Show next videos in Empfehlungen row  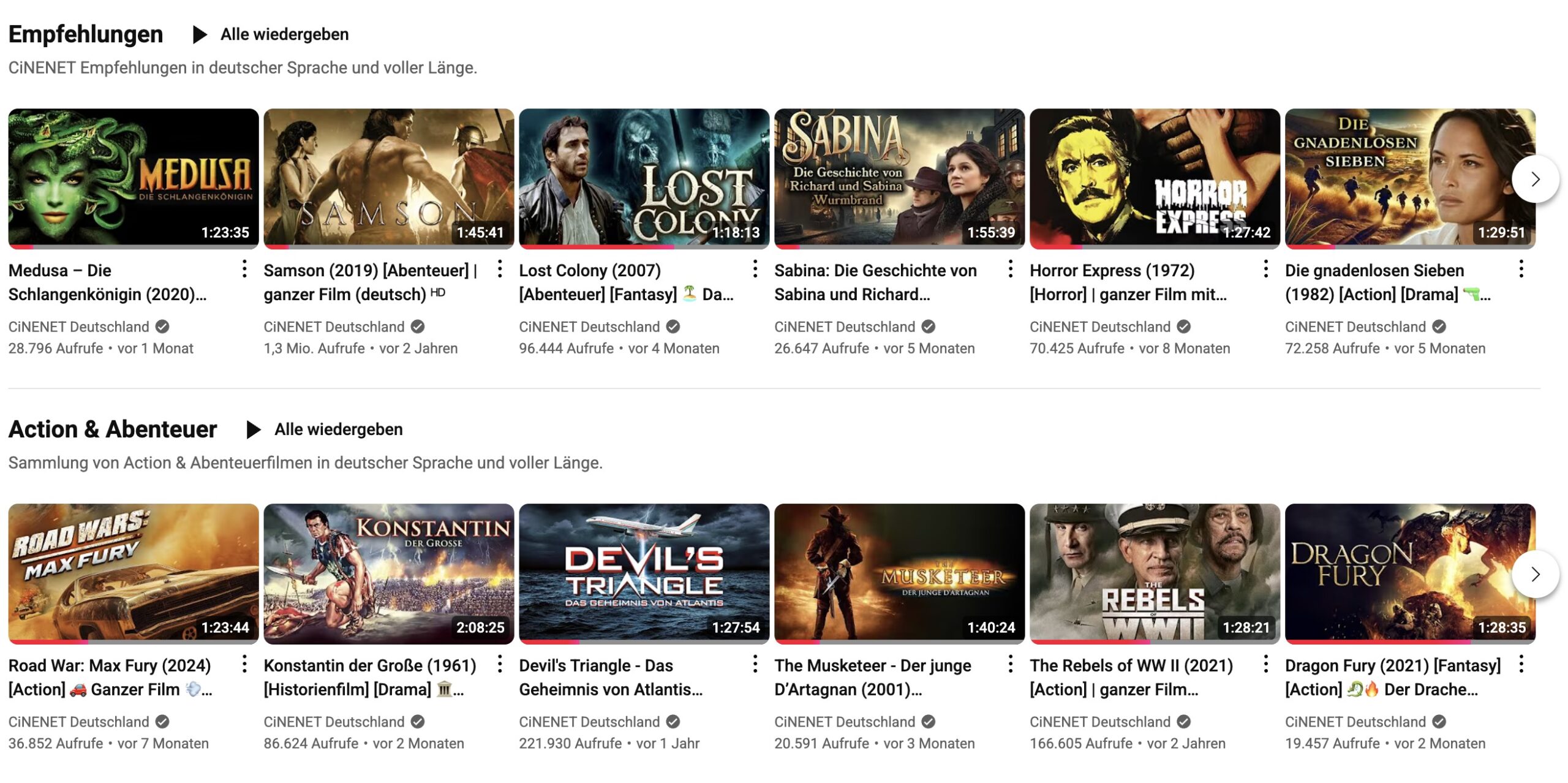pyautogui.click(x=1535, y=179)
